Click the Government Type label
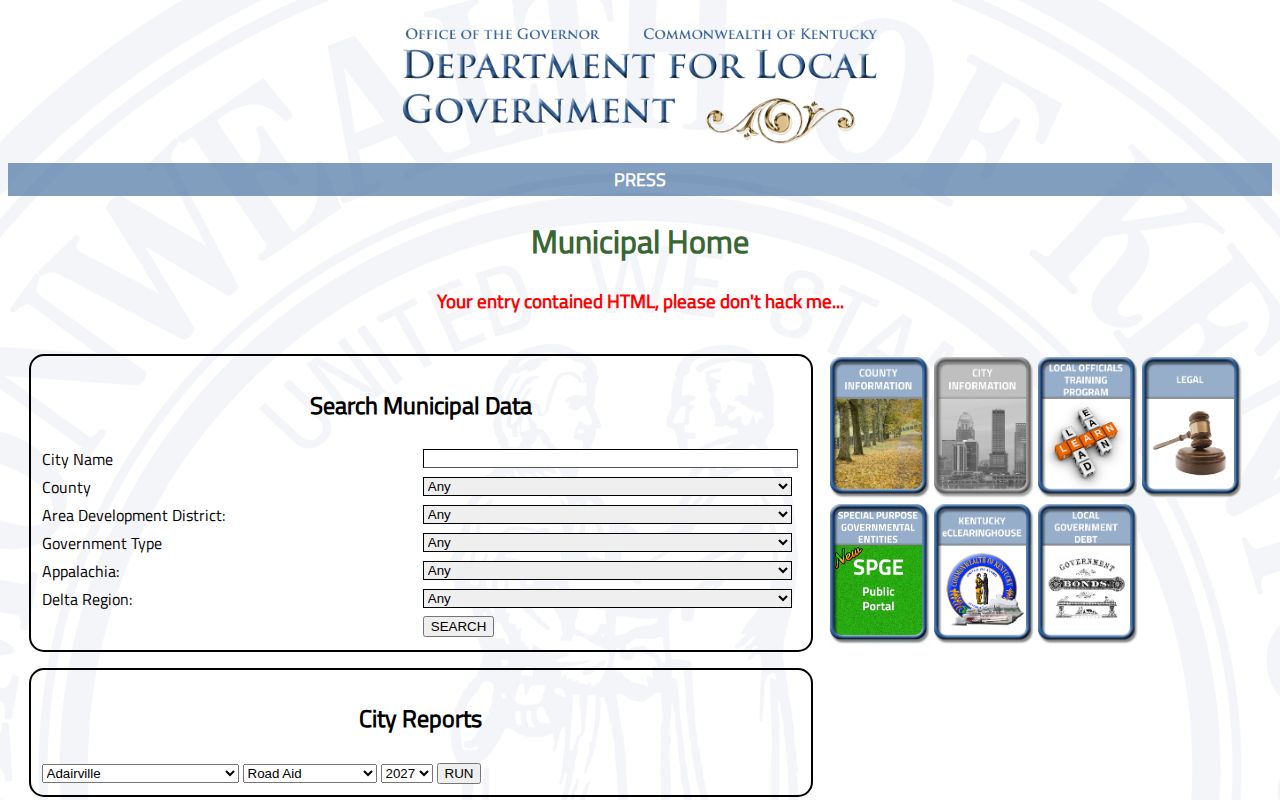1280x800 pixels. [x=102, y=544]
